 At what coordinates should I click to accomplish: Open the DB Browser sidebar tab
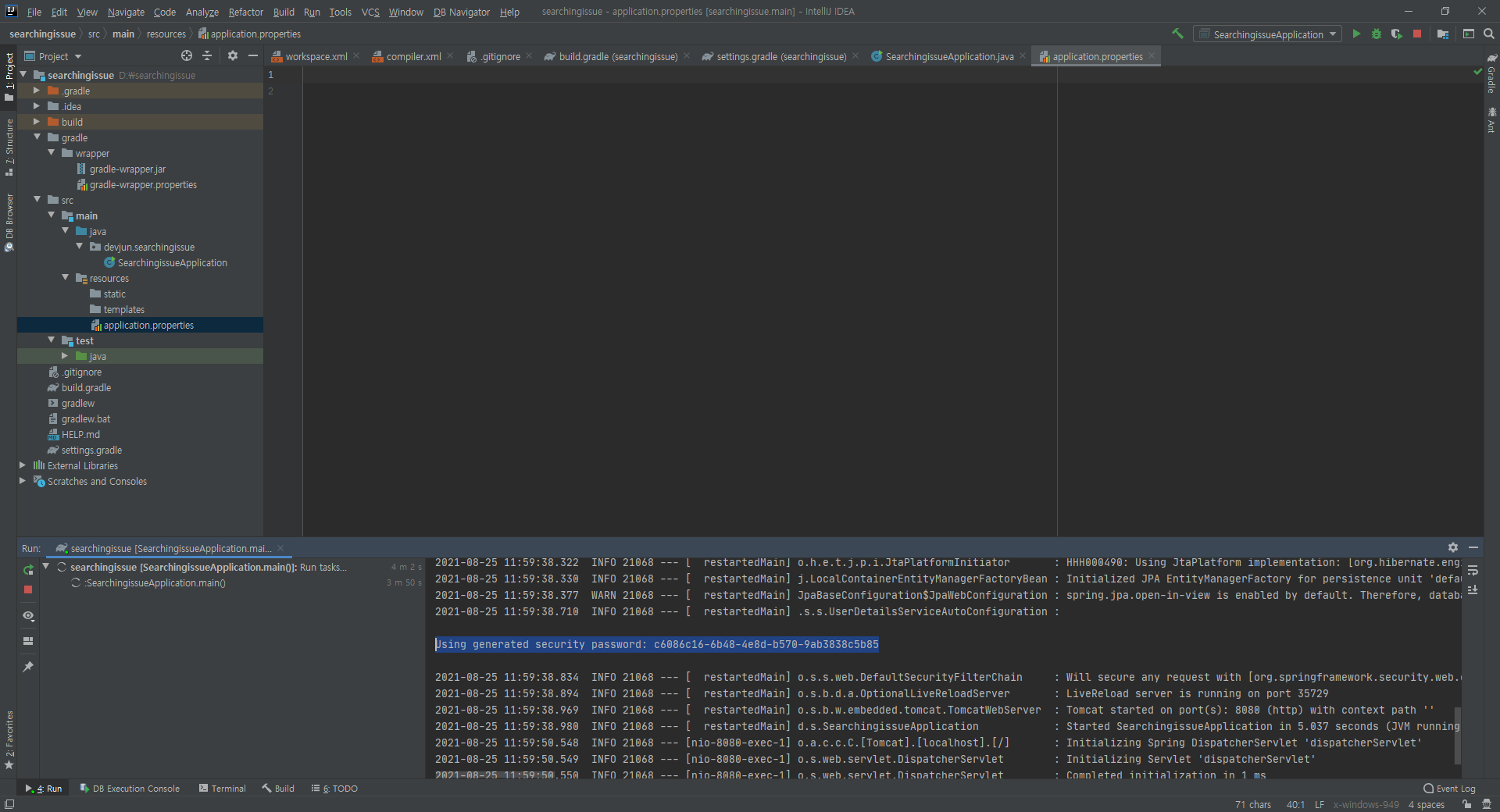(9, 222)
